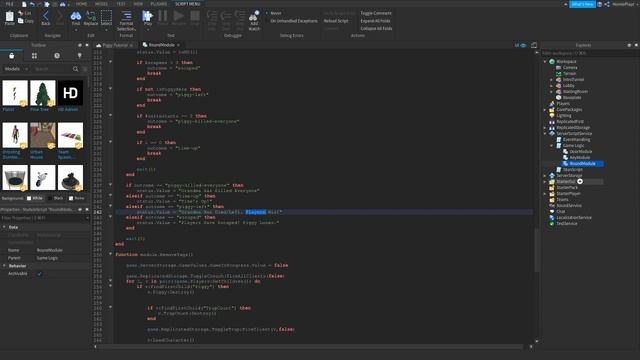This screenshot has width=640, height=360.
Task: Click the Chat bubble icon in Explorer
Action: click(x=552, y=211)
